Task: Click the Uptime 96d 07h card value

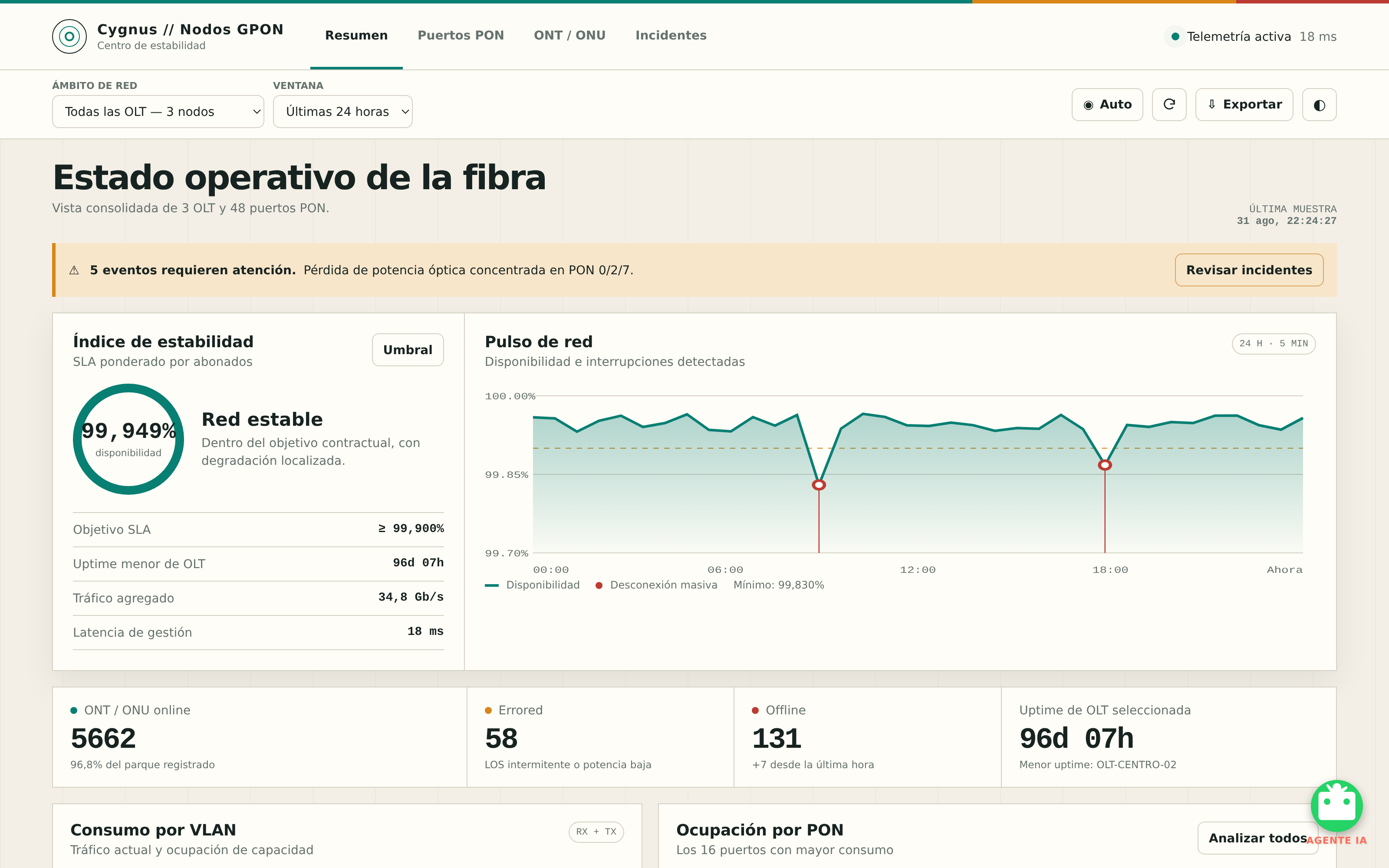Action: click(1076, 738)
